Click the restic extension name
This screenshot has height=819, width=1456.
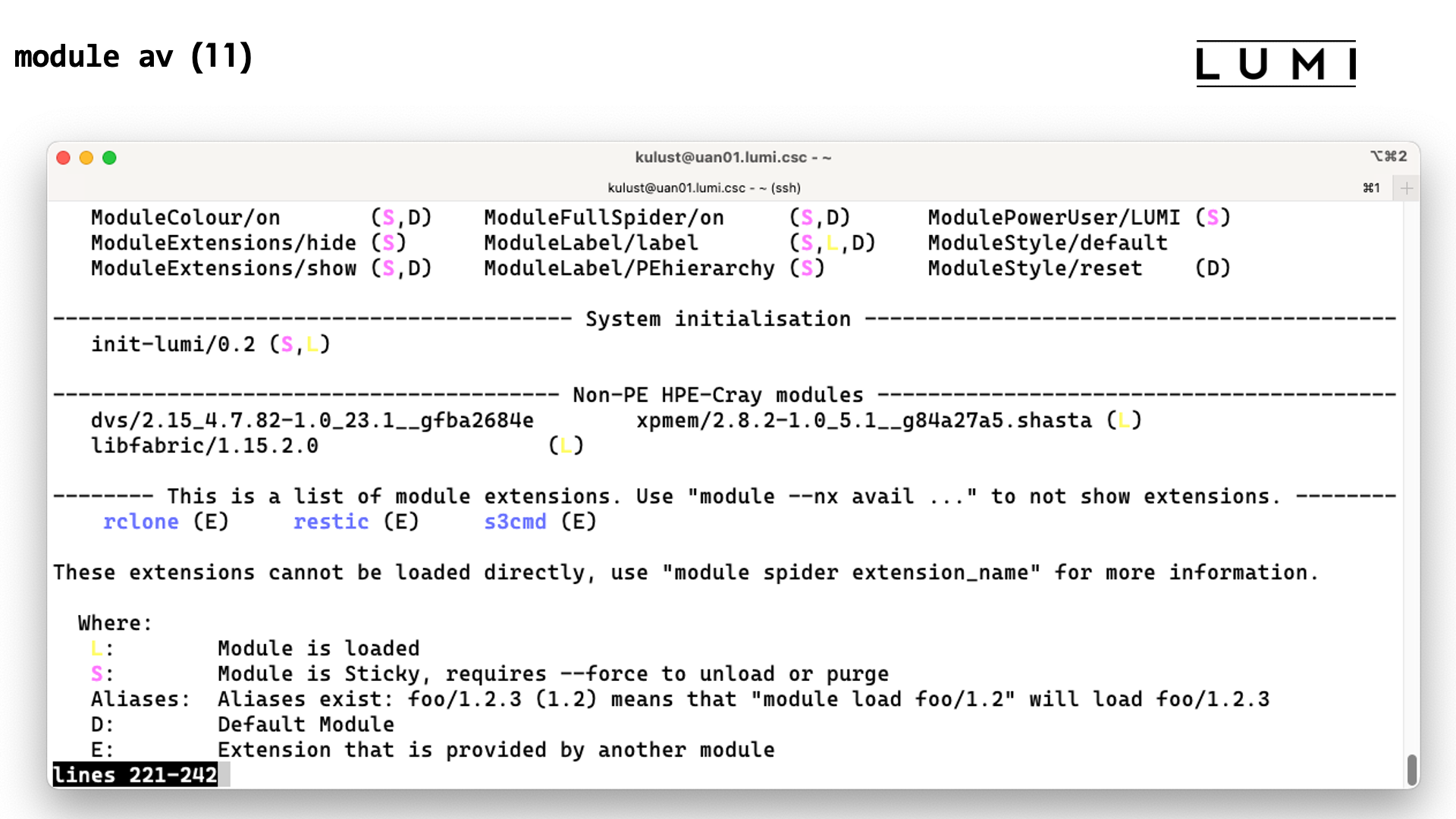click(331, 522)
